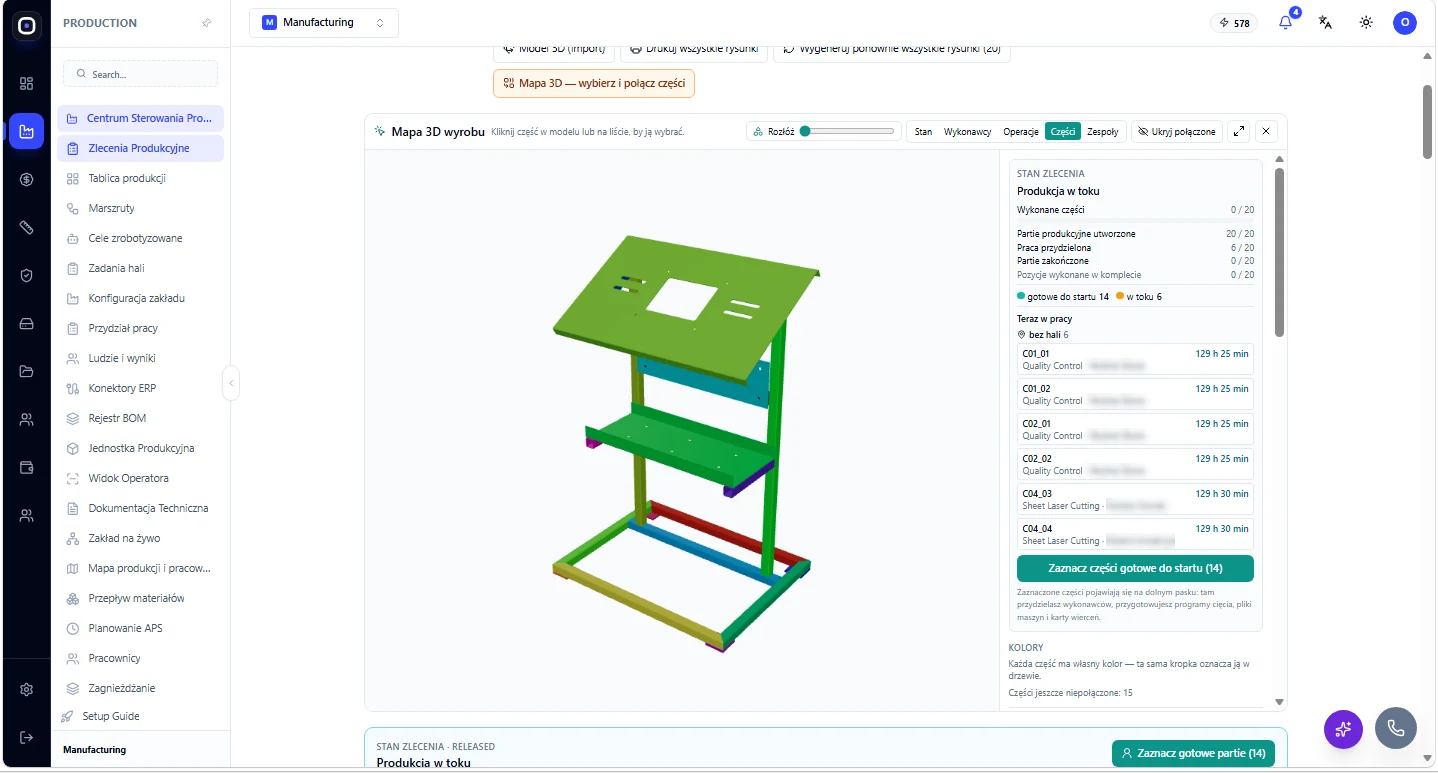Screen dimensions: 1438x773
Task: Open Planowanie APS in sidebar
Action: (x=140, y=628)
